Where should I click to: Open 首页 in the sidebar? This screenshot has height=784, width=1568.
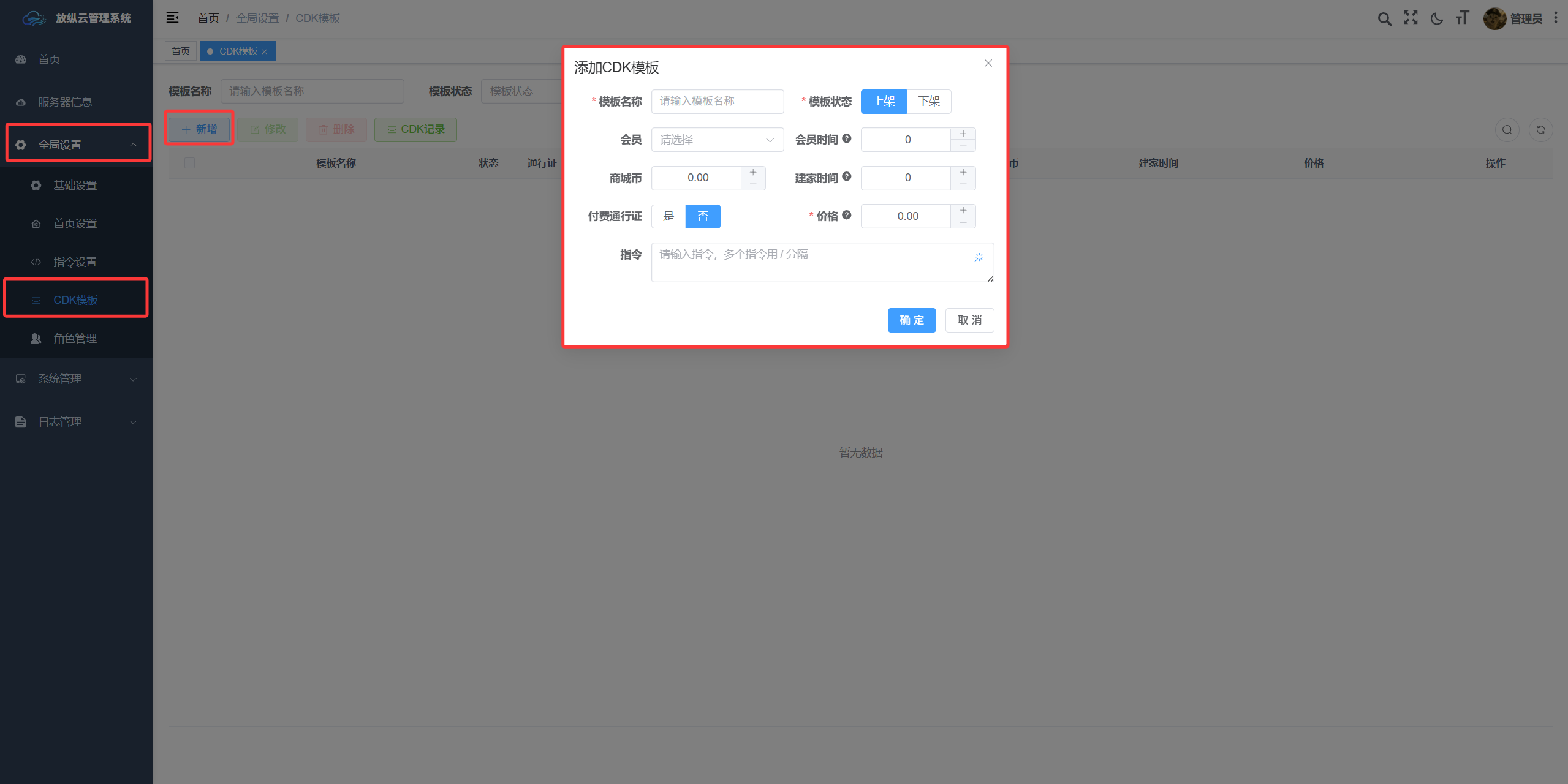pos(77,59)
